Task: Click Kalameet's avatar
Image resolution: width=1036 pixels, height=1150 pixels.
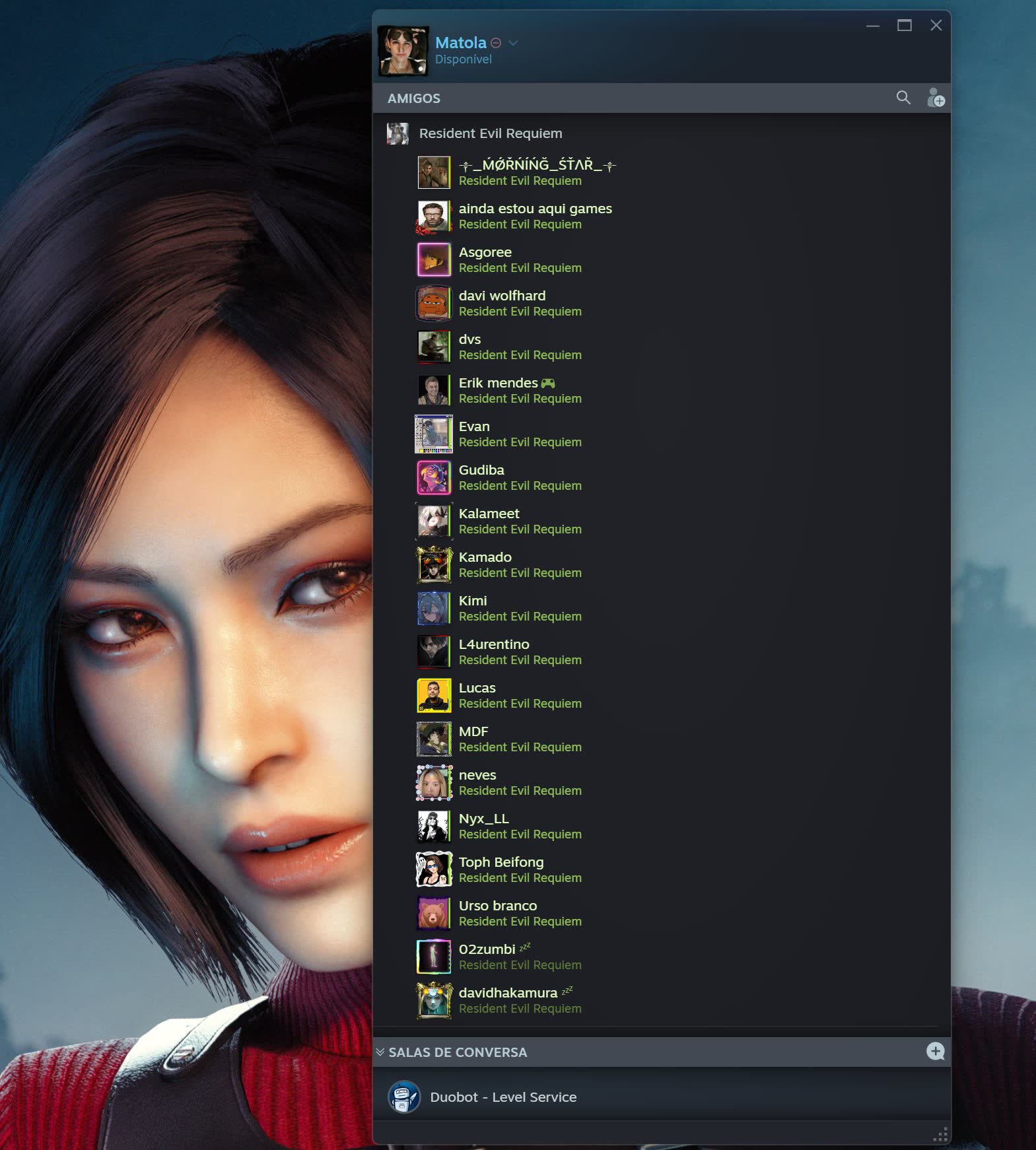Action: (x=434, y=521)
